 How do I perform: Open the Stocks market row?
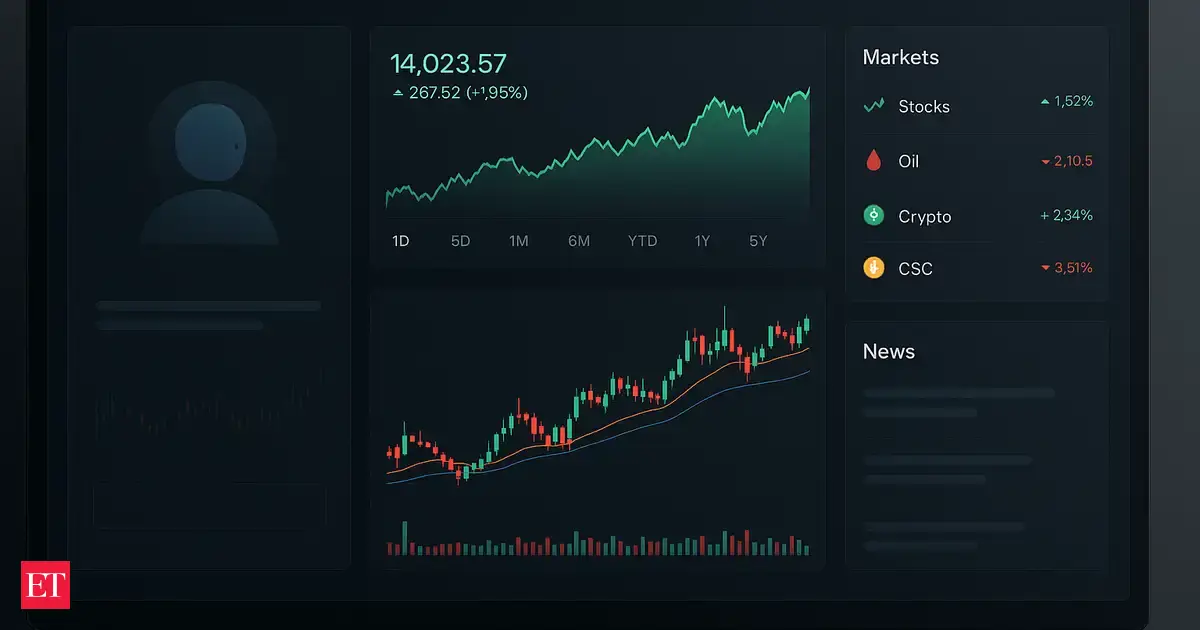pos(924,106)
